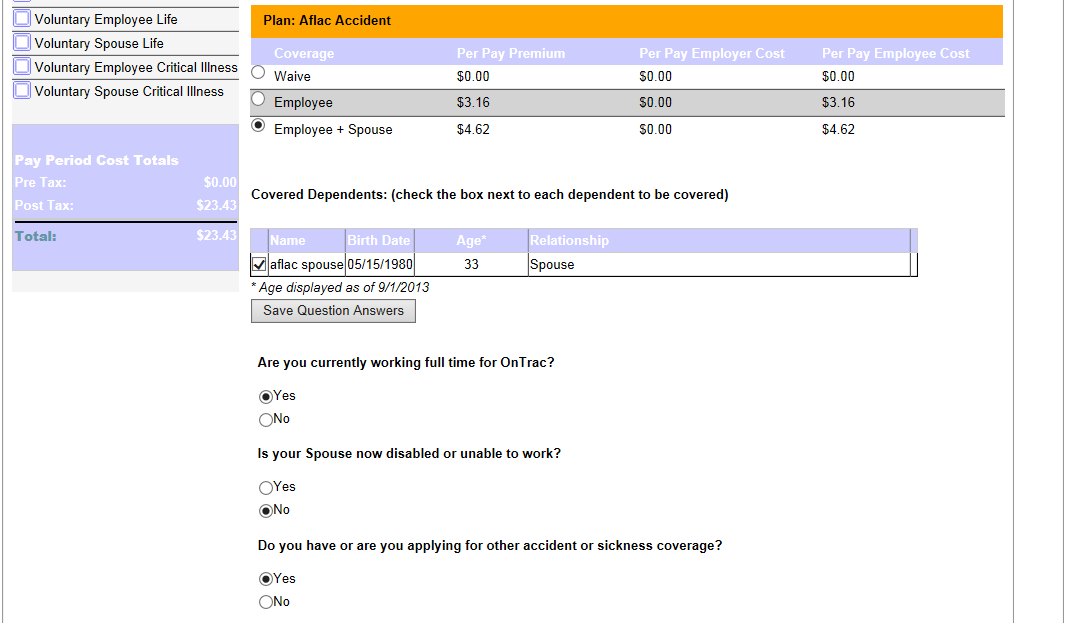Click the Relationship column header

pyautogui.click(x=569, y=240)
